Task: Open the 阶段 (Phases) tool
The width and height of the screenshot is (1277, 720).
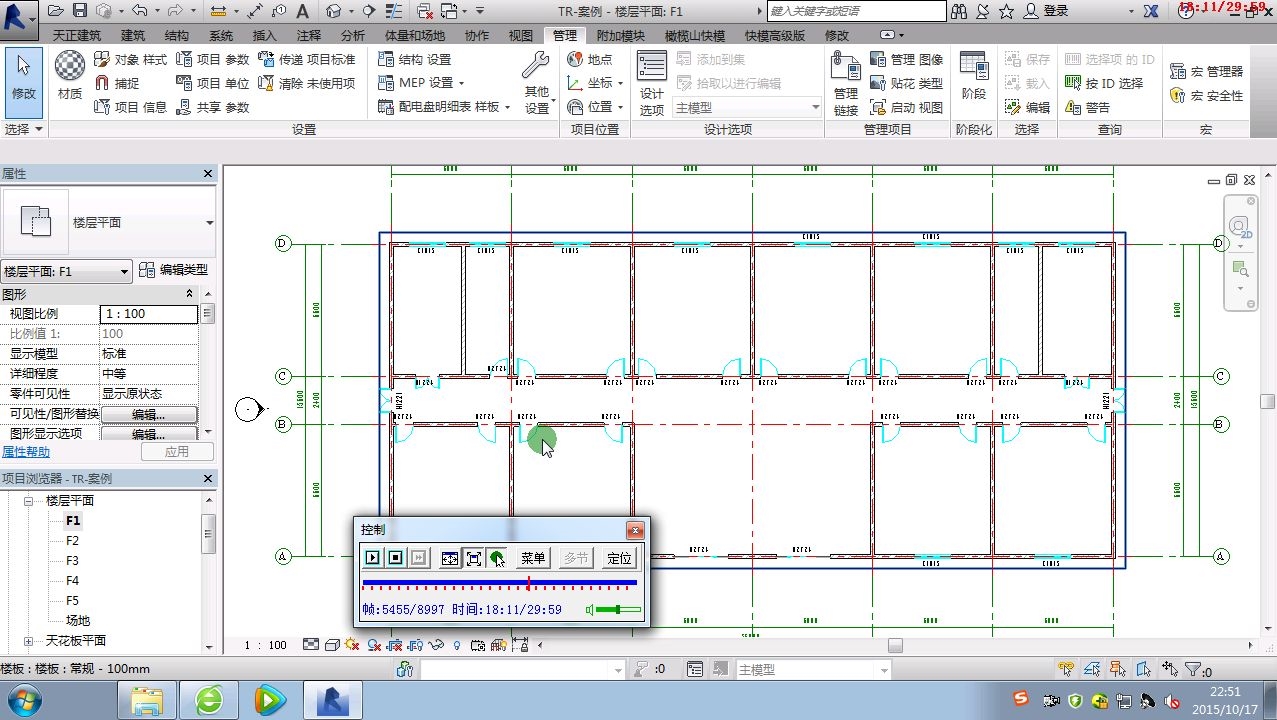Action: (973, 75)
